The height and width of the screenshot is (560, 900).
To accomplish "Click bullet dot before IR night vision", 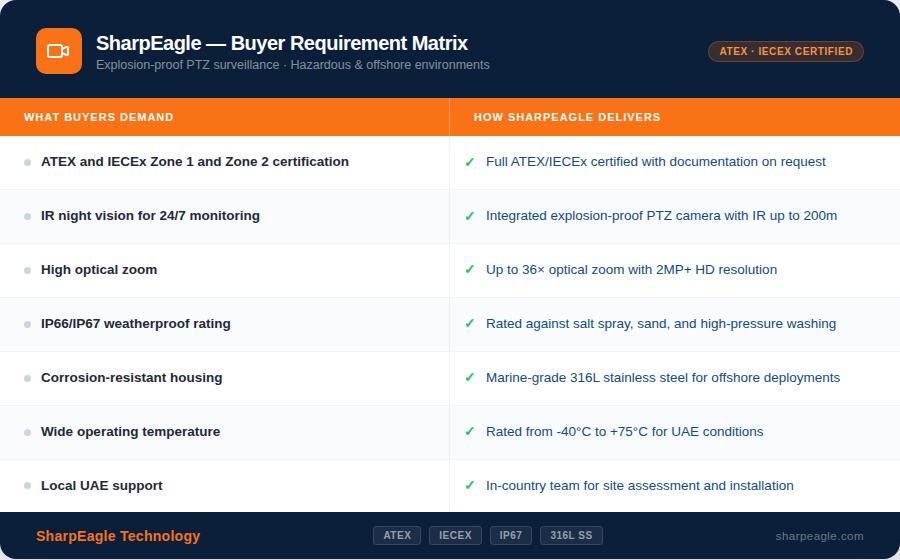I will [x=28, y=216].
